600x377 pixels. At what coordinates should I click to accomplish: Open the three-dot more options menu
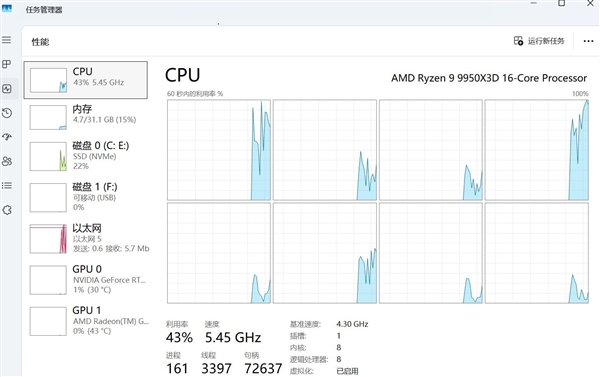point(588,41)
